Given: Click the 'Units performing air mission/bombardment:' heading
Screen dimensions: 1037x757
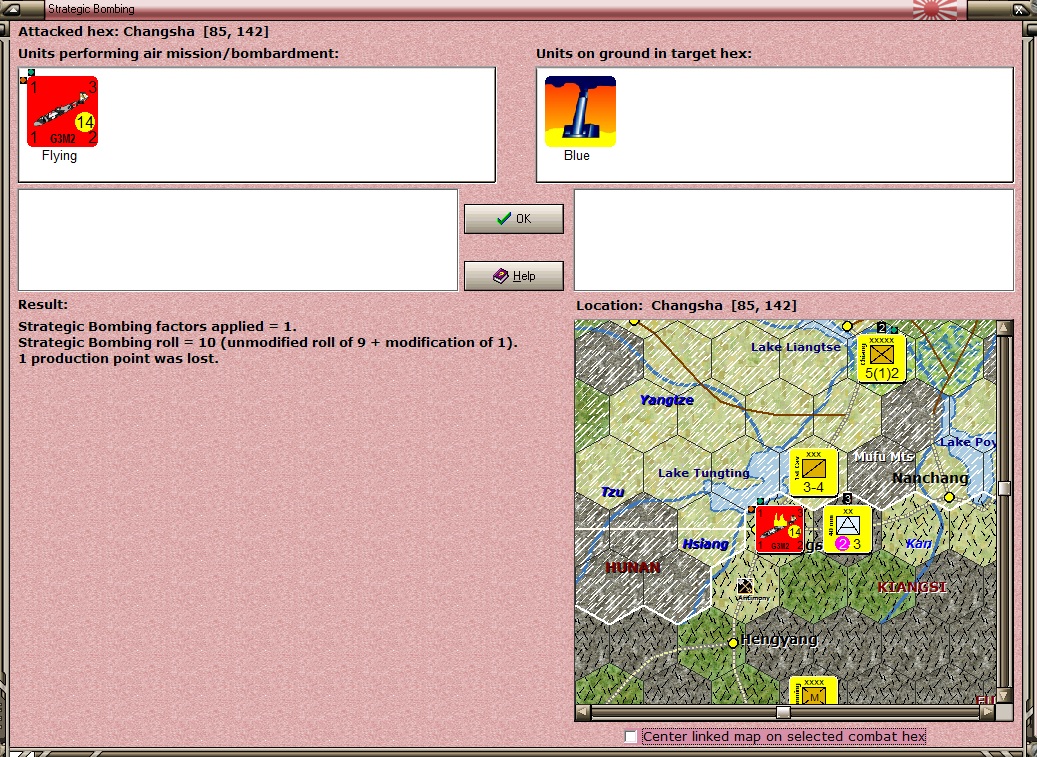Looking at the screenshot, I should tap(179, 54).
